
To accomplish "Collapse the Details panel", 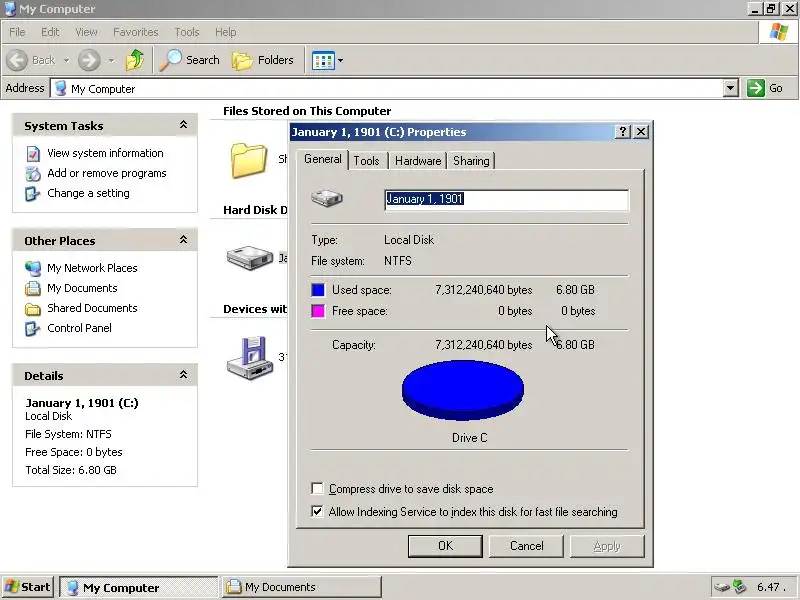I will coord(183,375).
